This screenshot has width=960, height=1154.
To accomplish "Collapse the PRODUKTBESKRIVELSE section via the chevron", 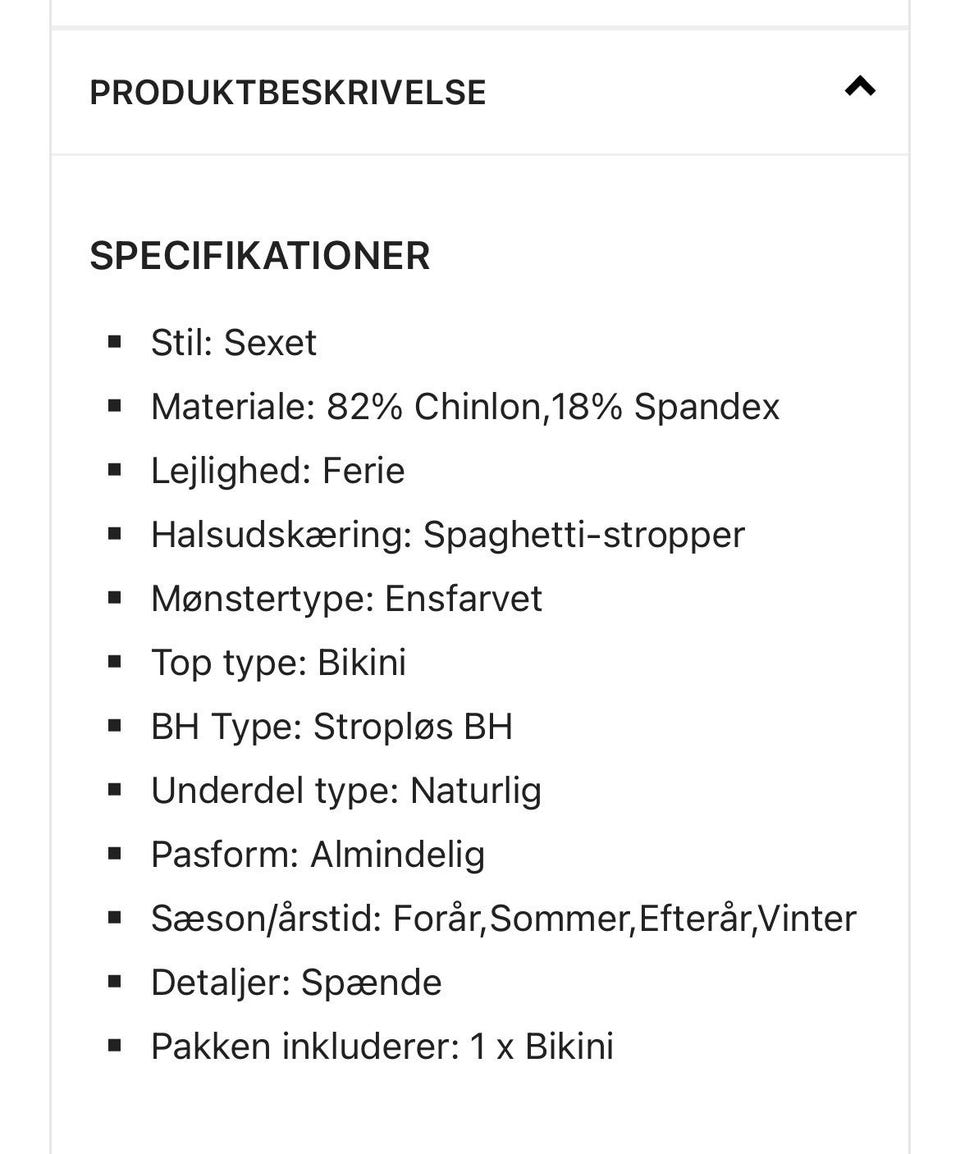I will tap(859, 87).
